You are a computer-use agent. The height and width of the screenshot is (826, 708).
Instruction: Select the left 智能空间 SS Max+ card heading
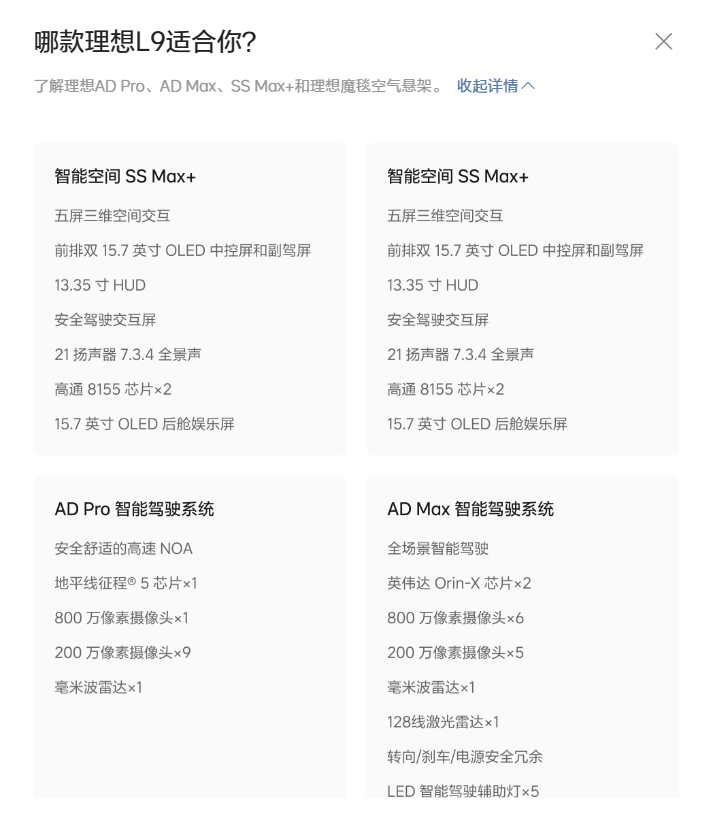tap(125, 176)
